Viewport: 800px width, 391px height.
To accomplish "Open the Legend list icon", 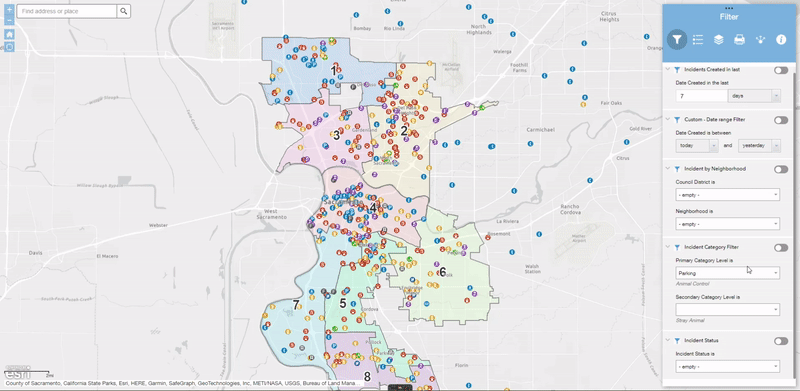I will (698, 39).
